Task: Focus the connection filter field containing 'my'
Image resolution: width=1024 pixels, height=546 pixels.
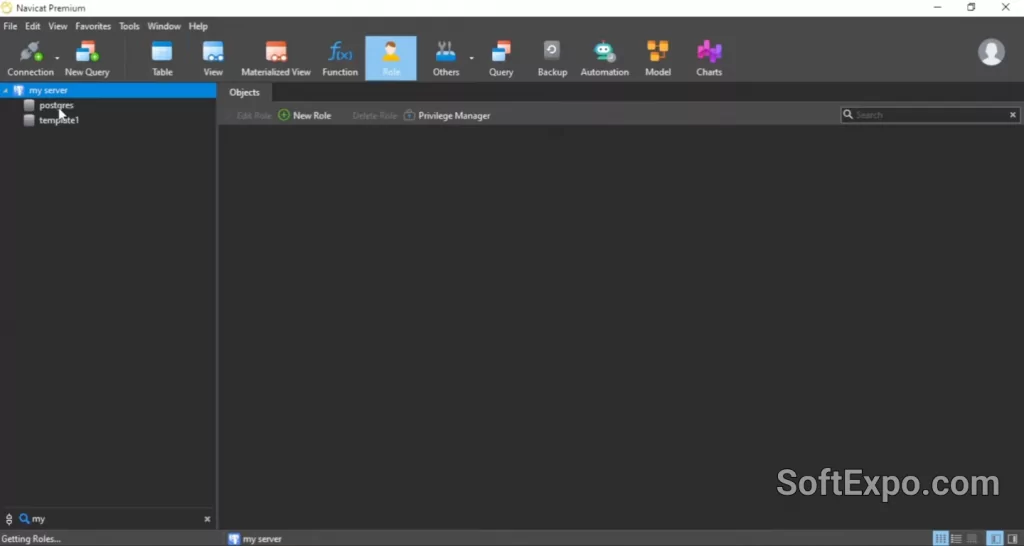Action: click(116, 519)
